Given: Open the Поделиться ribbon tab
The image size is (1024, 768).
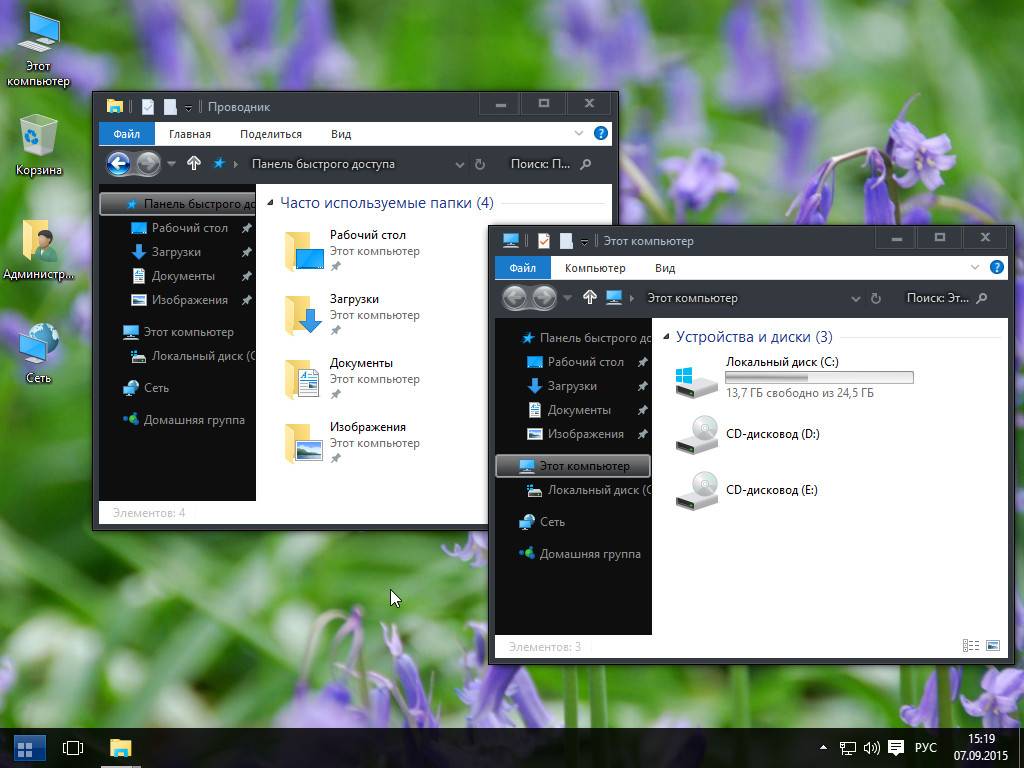Looking at the screenshot, I should click(270, 134).
